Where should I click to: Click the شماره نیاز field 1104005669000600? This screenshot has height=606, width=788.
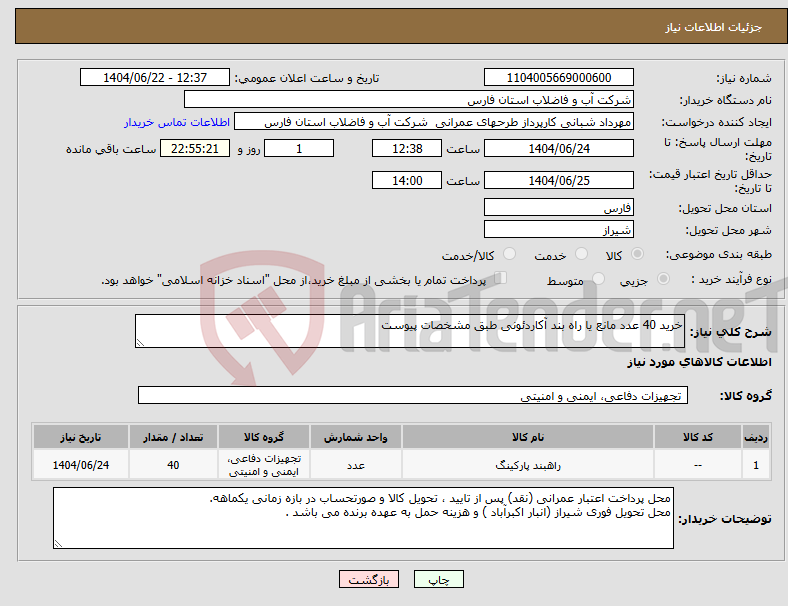[558, 77]
